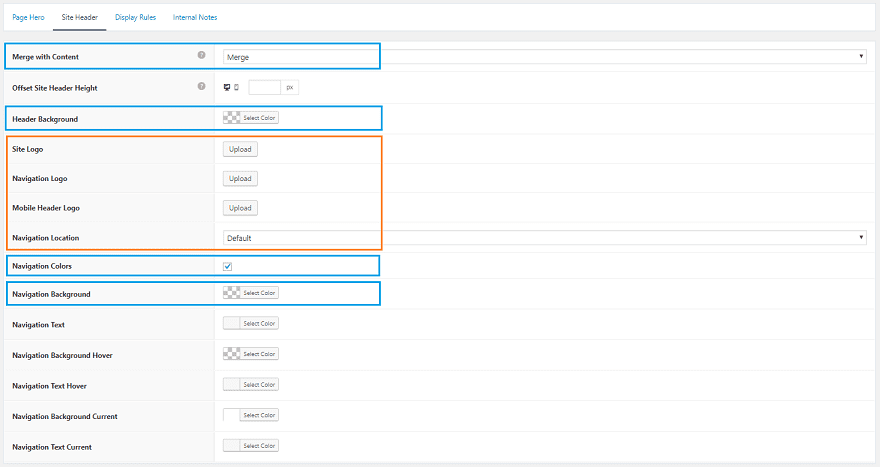880x467 pixels.
Task: Click help icon beside Offset Site Header Height
Action: point(202,86)
